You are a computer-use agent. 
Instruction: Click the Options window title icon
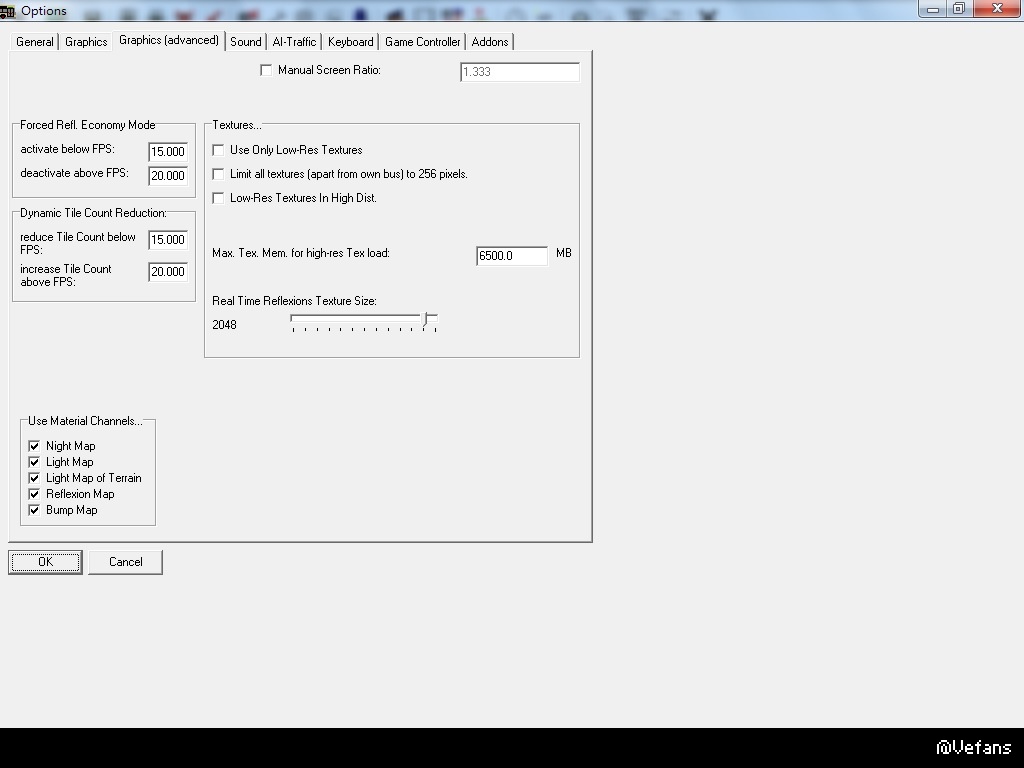coord(8,11)
